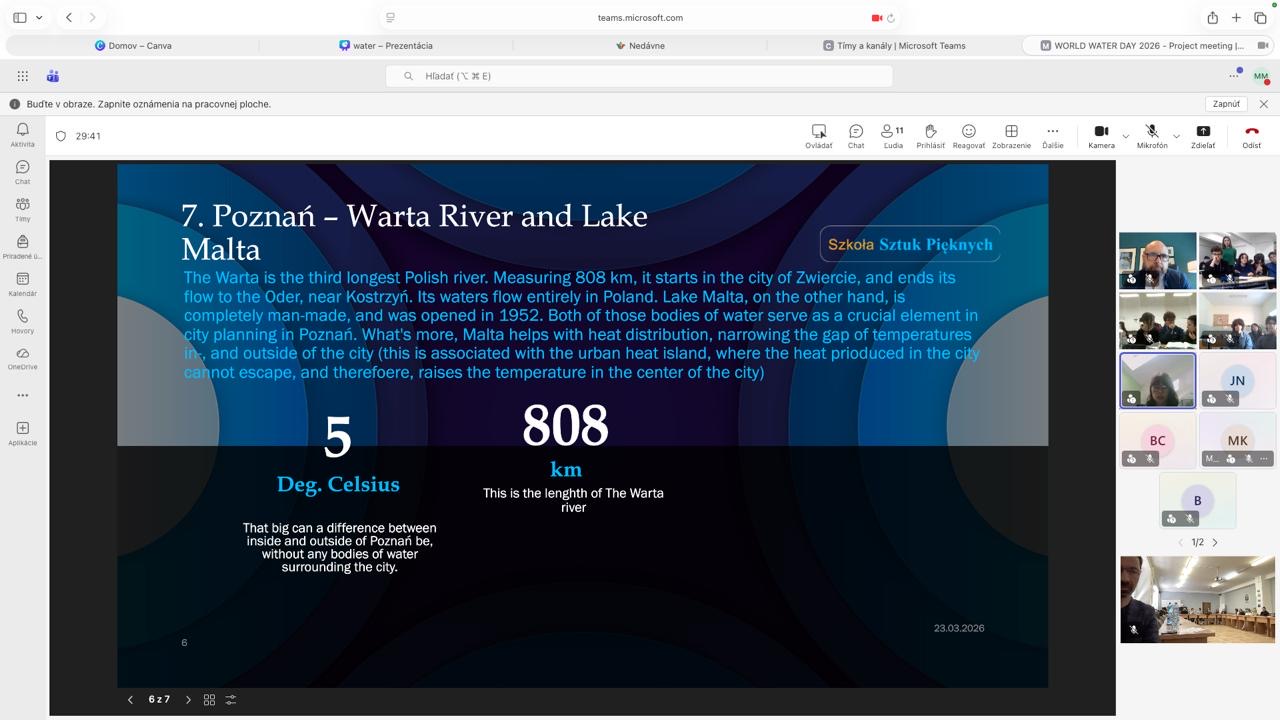Toggle the Kamera on or off
Screen dimensions: 1280x720
[1101, 136]
